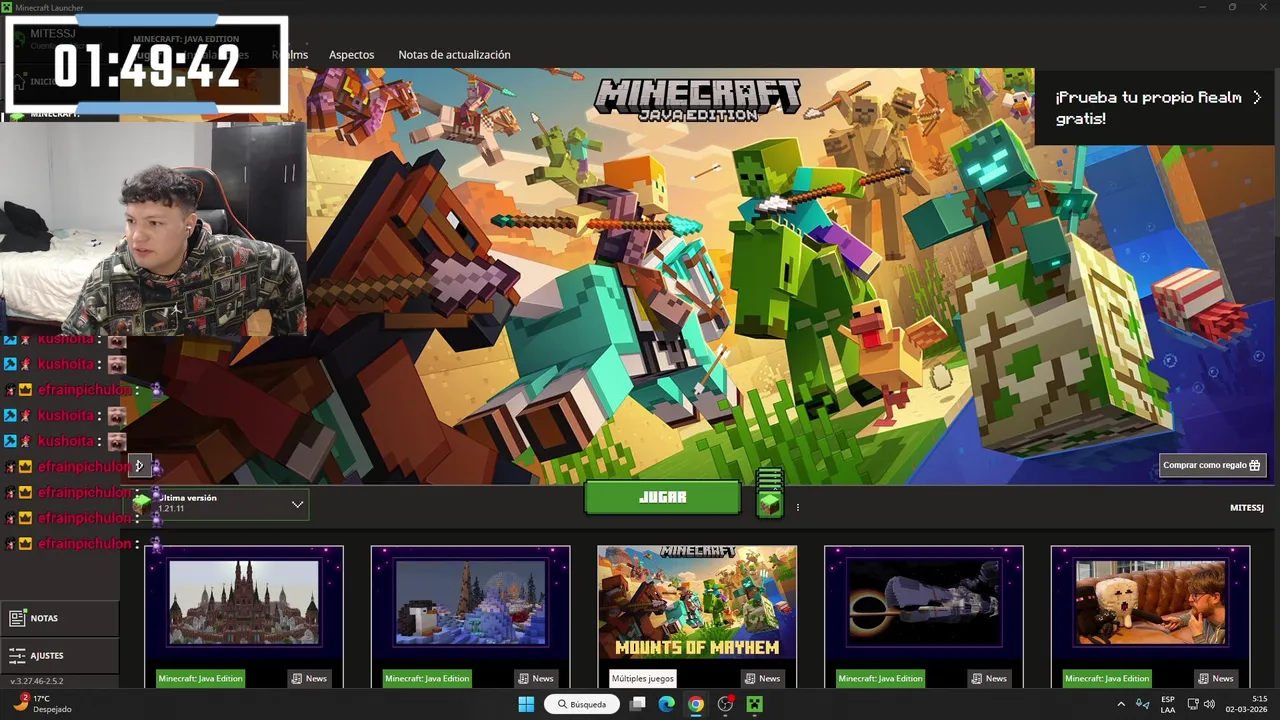Viewport: 1280px width, 720px height.
Task: Open the Mounts of Mayhem news card
Action: [697, 616]
